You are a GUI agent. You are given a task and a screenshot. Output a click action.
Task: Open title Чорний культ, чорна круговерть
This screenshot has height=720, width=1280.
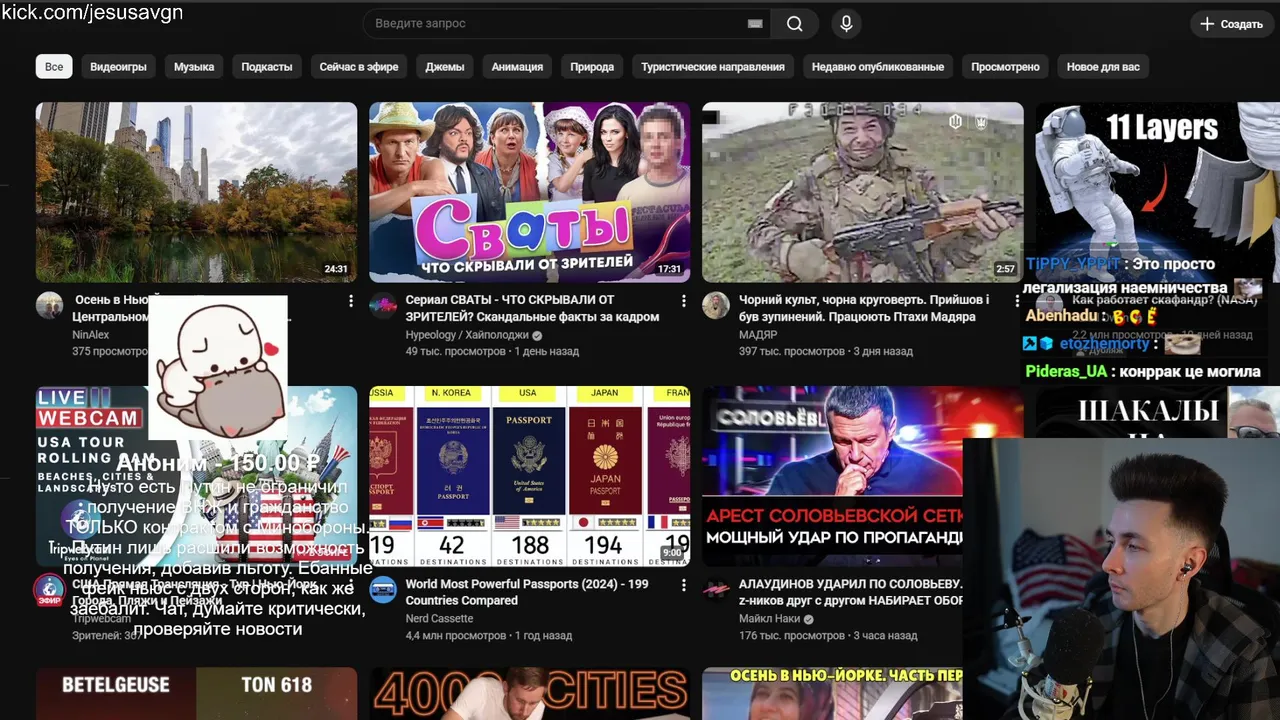point(864,308)
